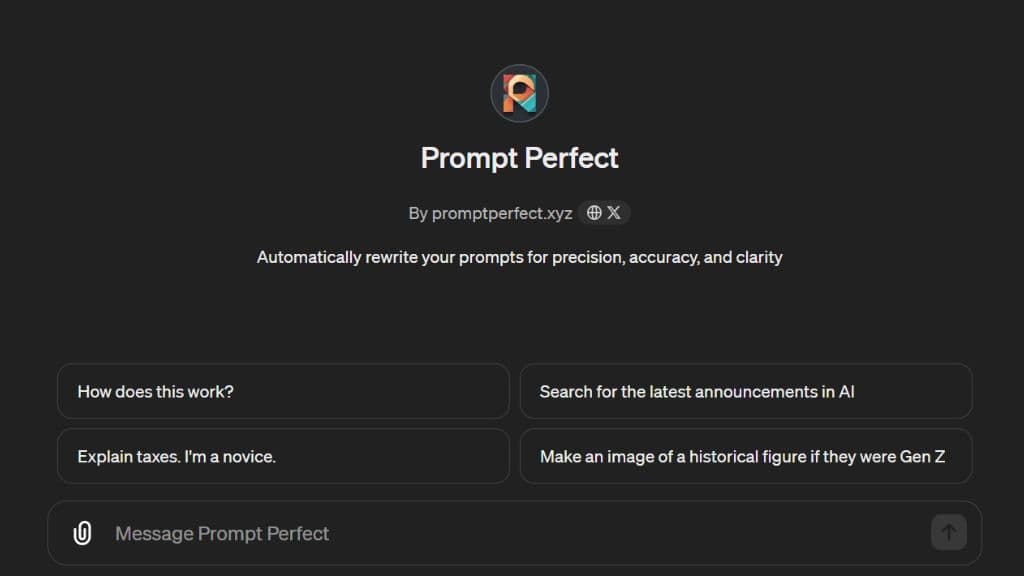This screenshot has width=1024, height=576.
Task: Click the "Prompt Perfect" title heading
Action: 519,158
